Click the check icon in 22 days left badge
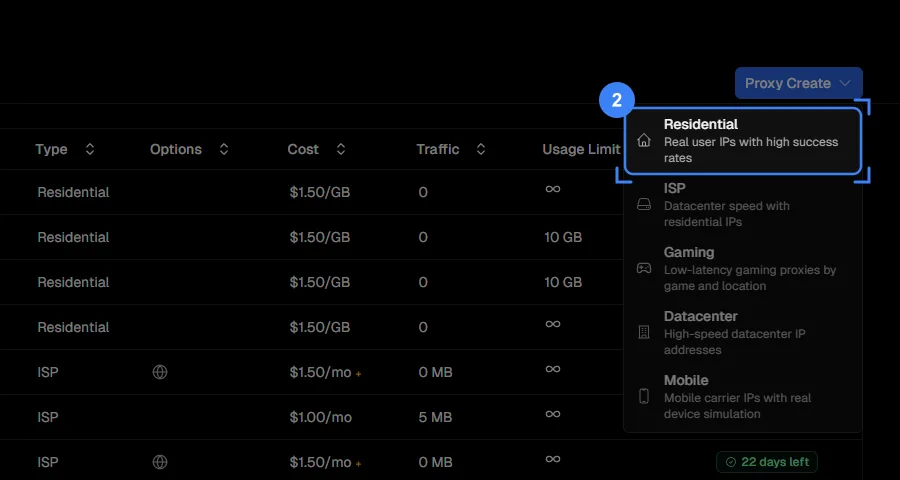Viewport: 900px width, 480px height. coord(731,462)
